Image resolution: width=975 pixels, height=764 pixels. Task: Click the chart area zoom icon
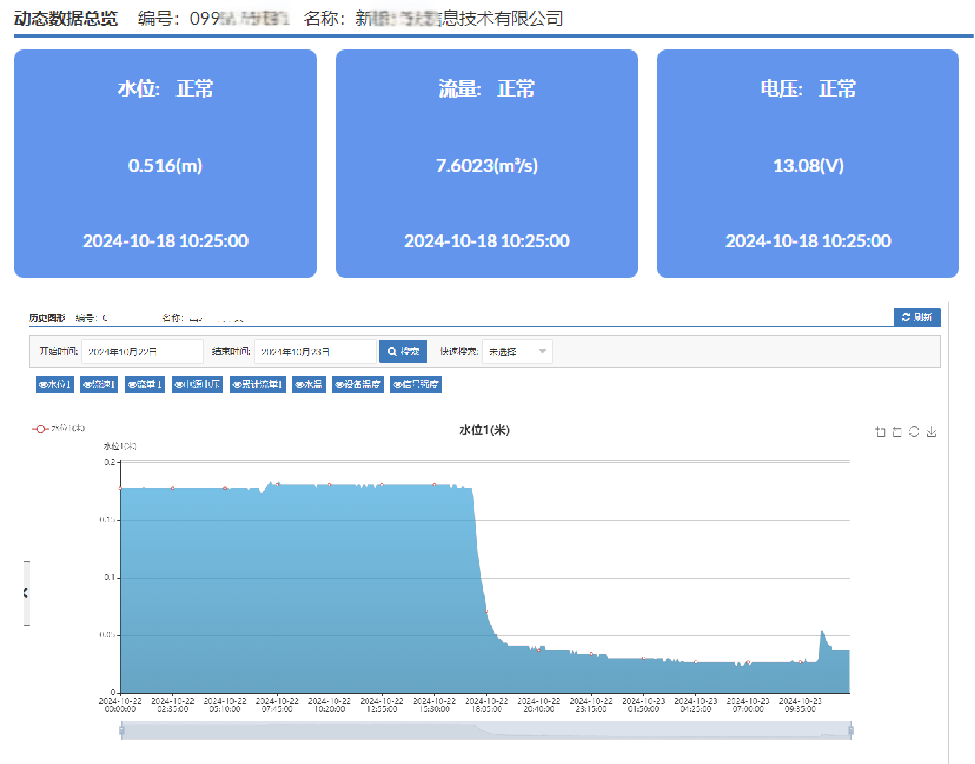pyautogui.click(x=880, y=432)
